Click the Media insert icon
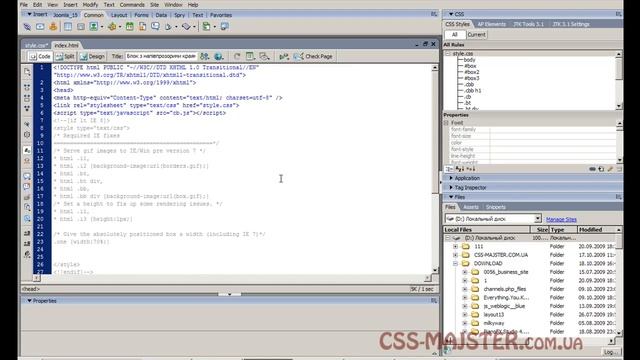Image resolution: width=640 pixels, height=360 pixels. click(x=112, y=27)
